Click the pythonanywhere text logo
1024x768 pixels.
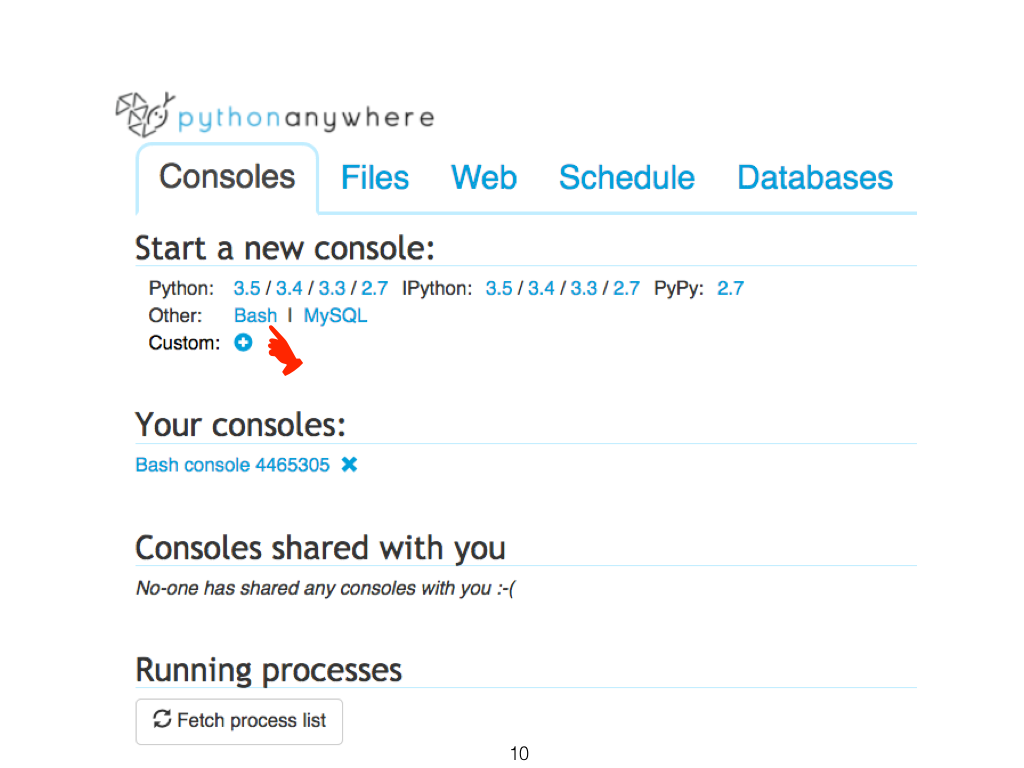pyautogui.click(x=306, y=118)
